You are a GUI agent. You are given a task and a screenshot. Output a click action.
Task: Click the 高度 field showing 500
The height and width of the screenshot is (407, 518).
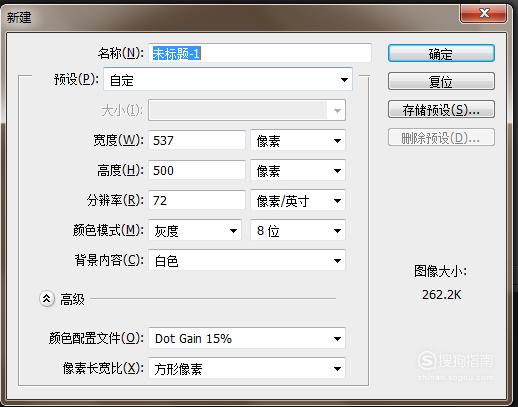pyautogui.click(x=197, y=170)
